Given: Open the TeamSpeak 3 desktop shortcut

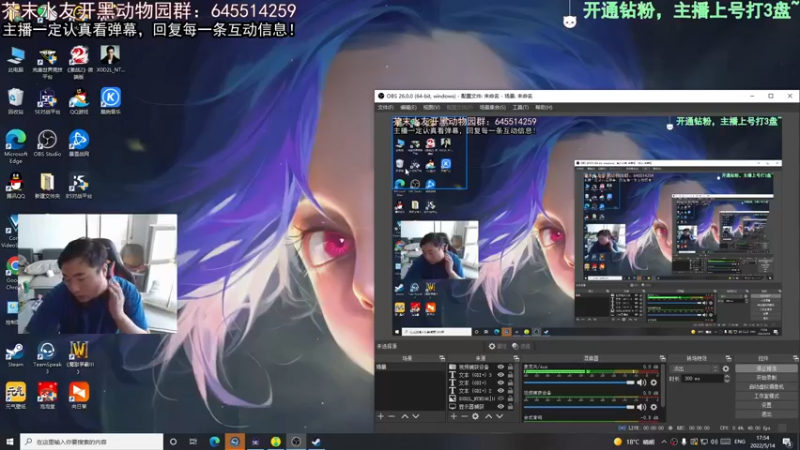Looking at the screenshot, I should 47,357.
